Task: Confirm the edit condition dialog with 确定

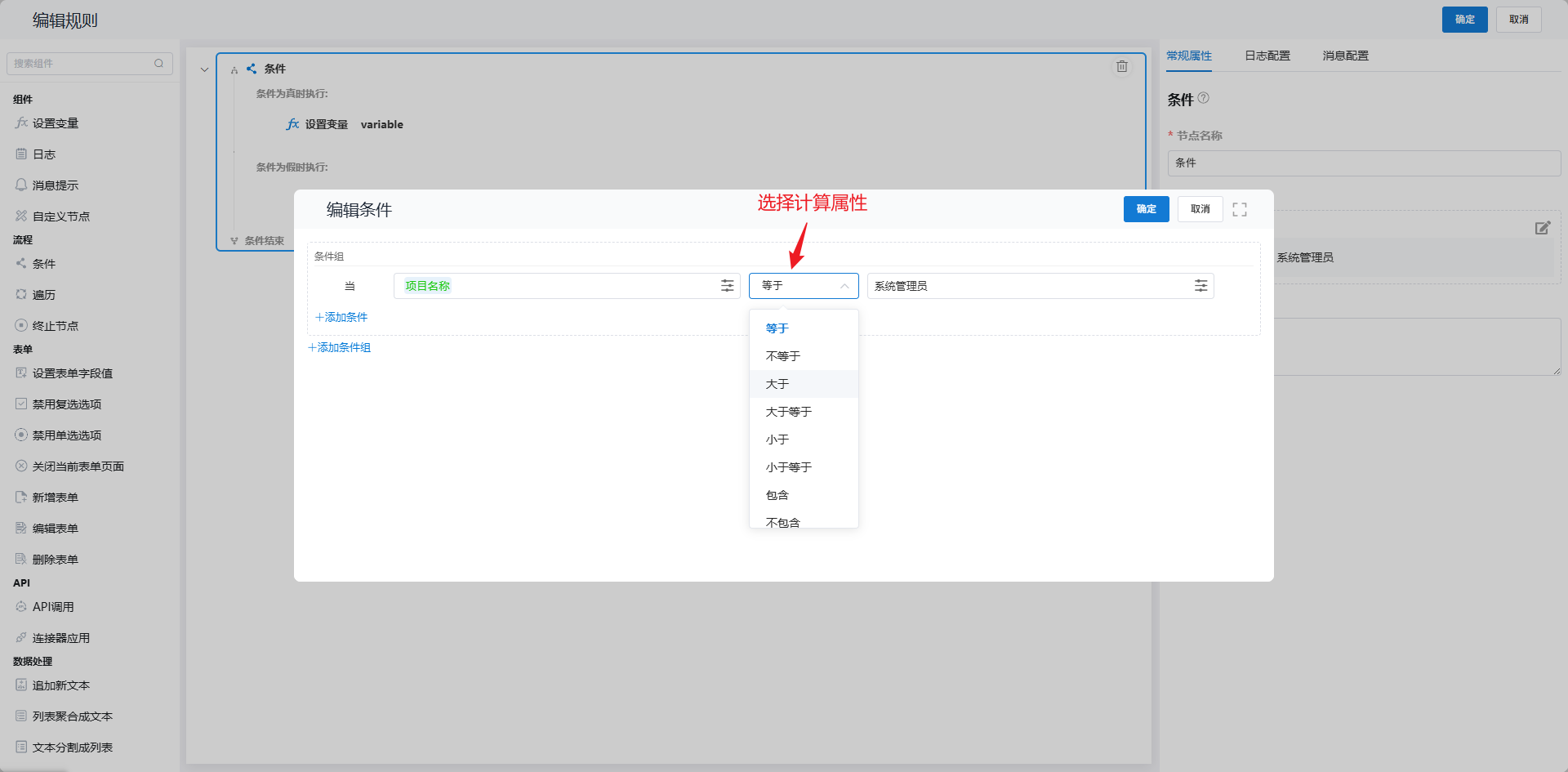Action: (1146, 209)
